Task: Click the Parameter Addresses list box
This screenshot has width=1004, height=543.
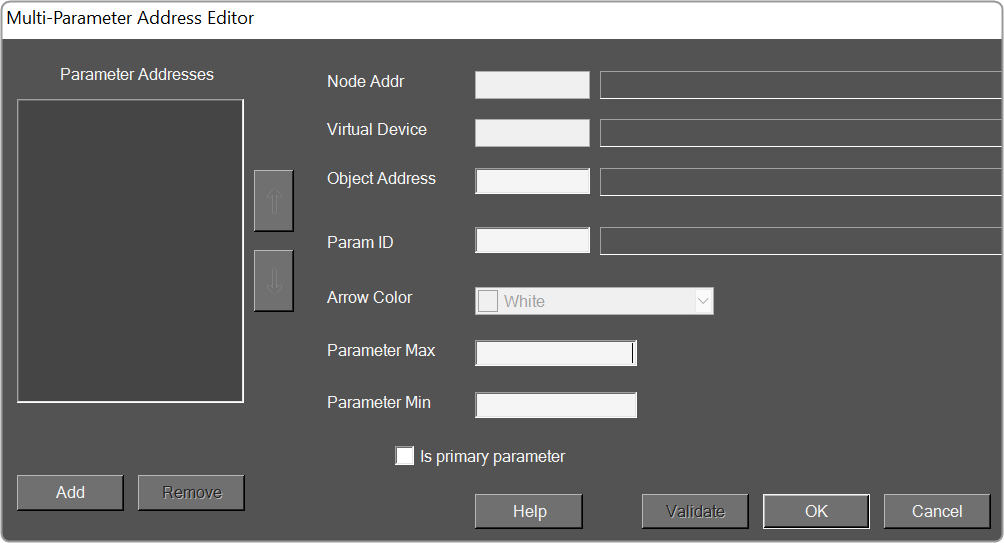Action: click(x=130, y=250)
